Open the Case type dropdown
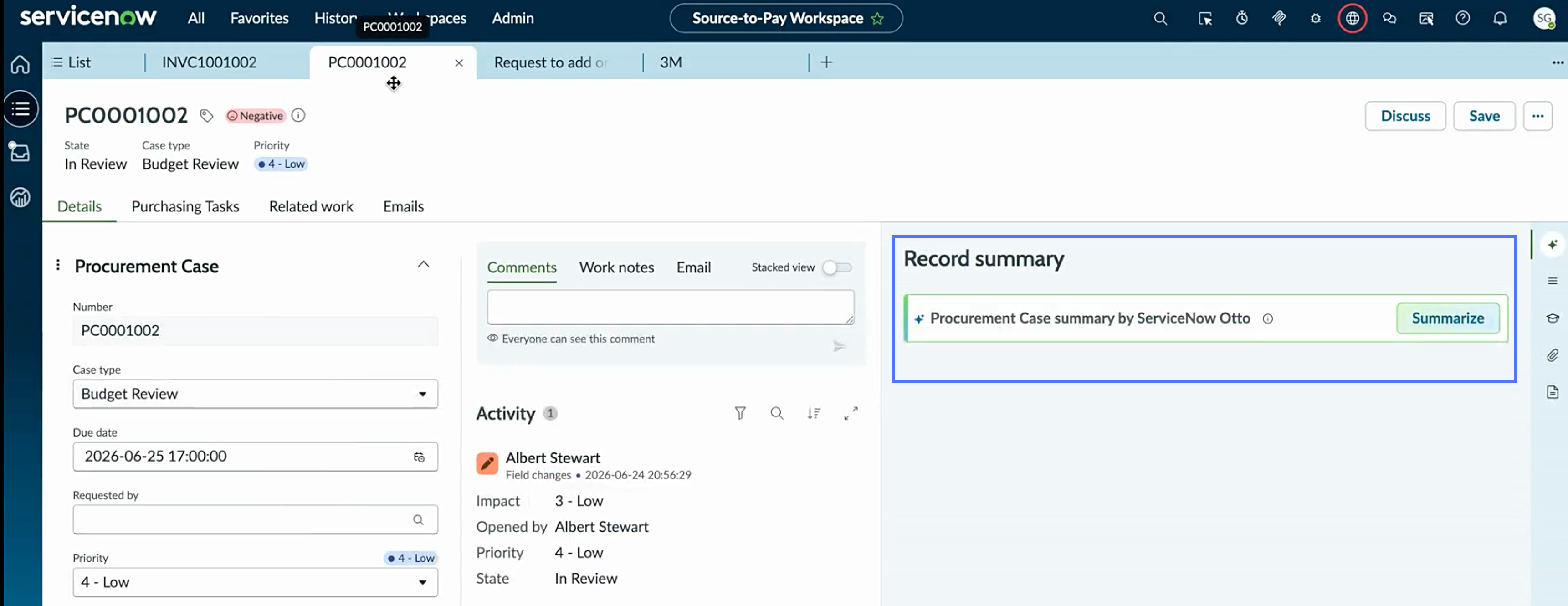The width and height of the screenshot is (1568, 606). click(255, 394)
